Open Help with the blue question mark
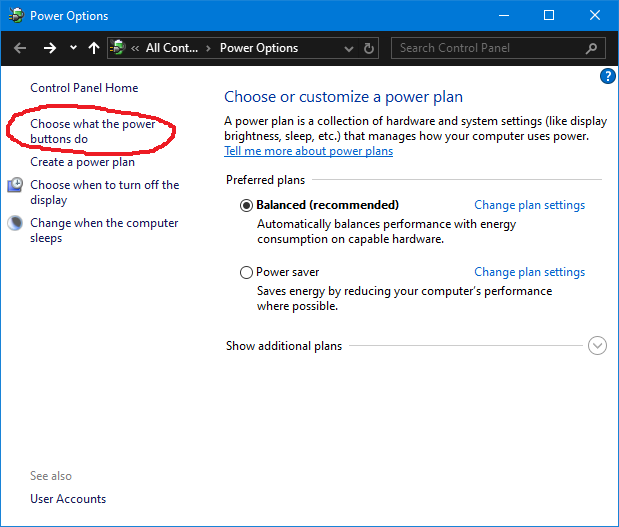 [x=608, y=76]
